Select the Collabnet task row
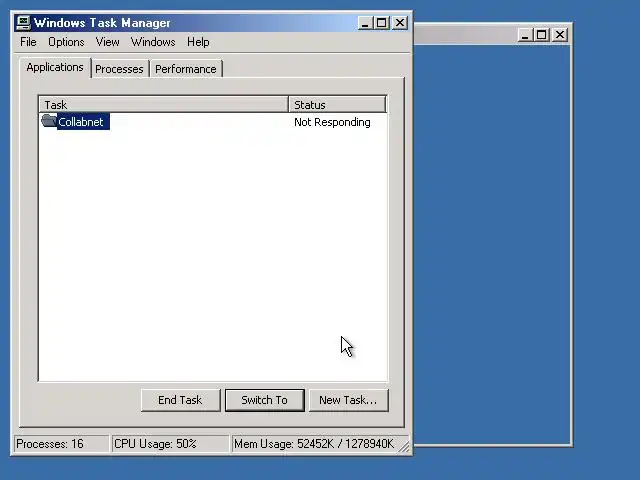This screenshot has width=640, height=480. [x=213, y=122]
